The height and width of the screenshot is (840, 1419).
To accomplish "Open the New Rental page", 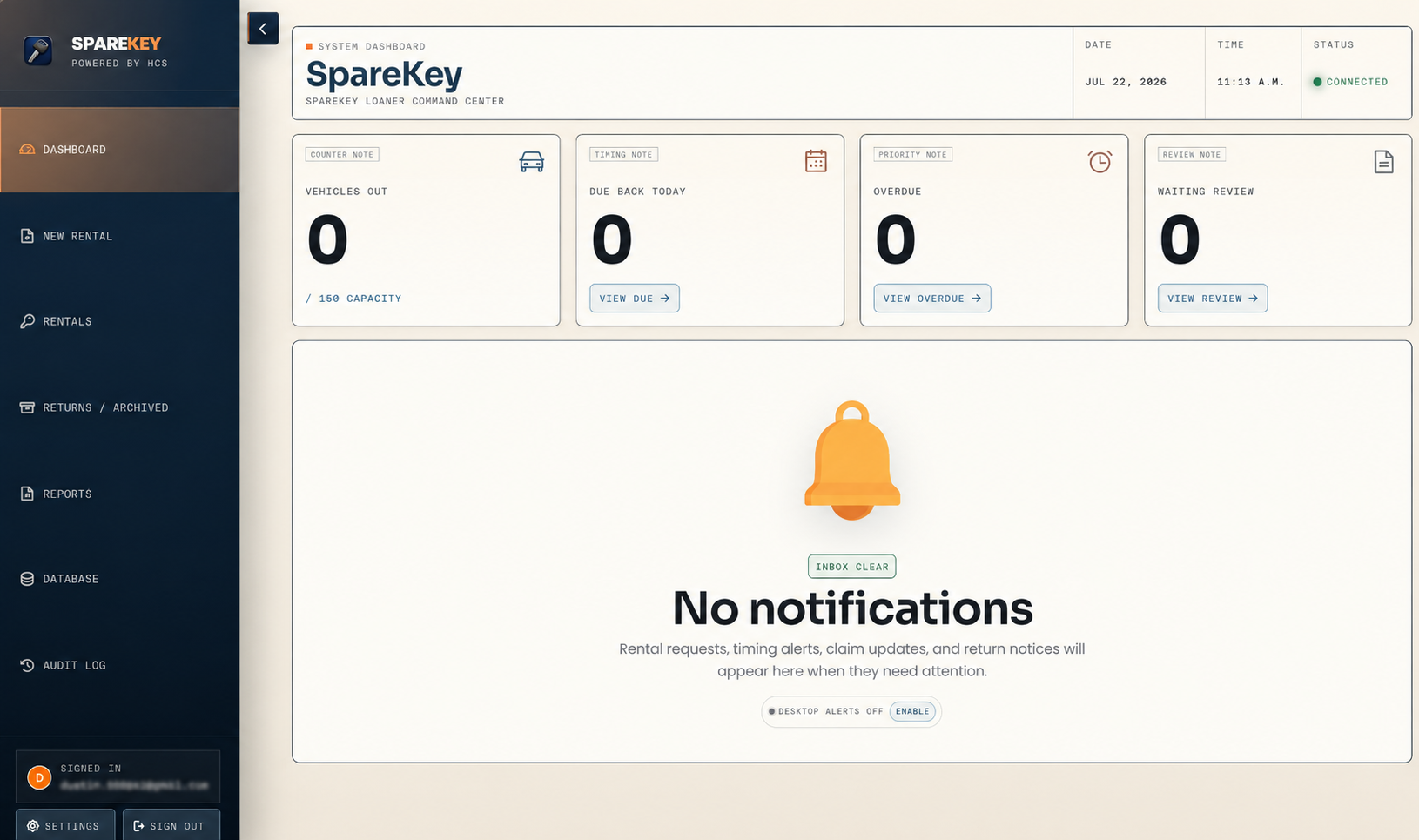I will pos(119,236).
